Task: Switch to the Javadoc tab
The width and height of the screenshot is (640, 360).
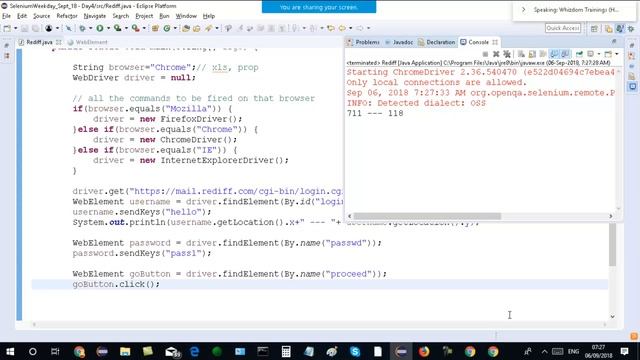Action: (399, 42)
